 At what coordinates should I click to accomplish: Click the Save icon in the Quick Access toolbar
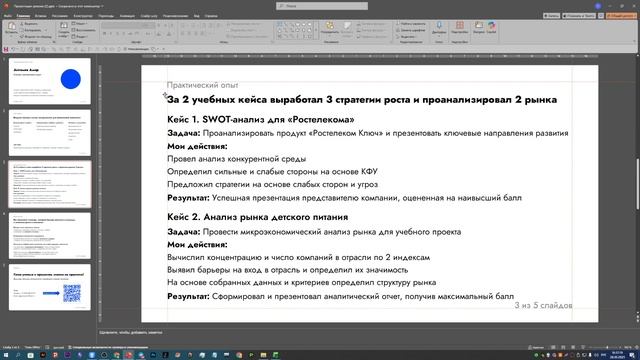(x=6, y=49)
